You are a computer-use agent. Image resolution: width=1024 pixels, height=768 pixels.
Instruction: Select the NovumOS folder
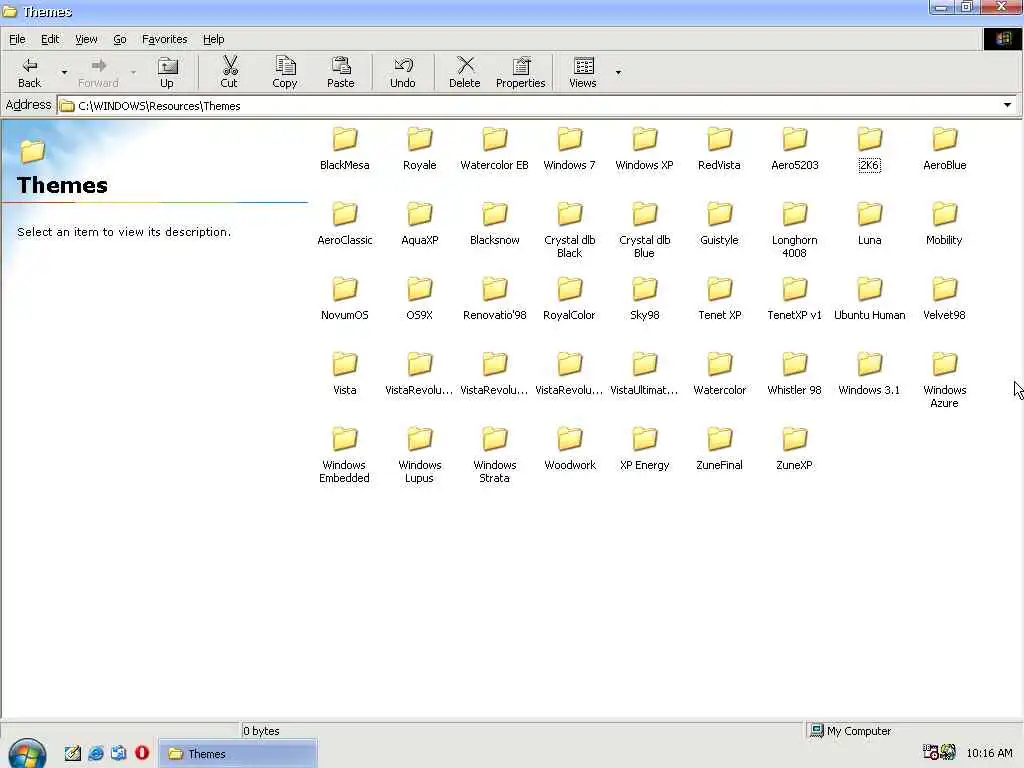pyautogui.click(x=345, y=300)
